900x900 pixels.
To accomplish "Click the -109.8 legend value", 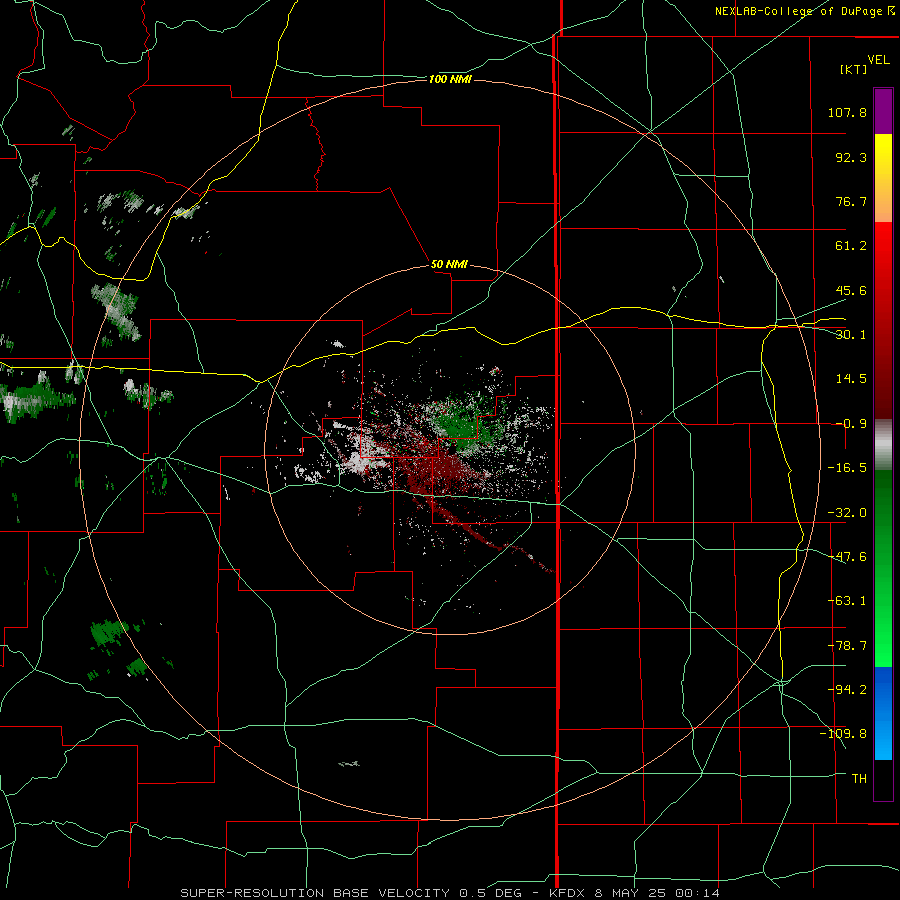I will coord(843,734).
